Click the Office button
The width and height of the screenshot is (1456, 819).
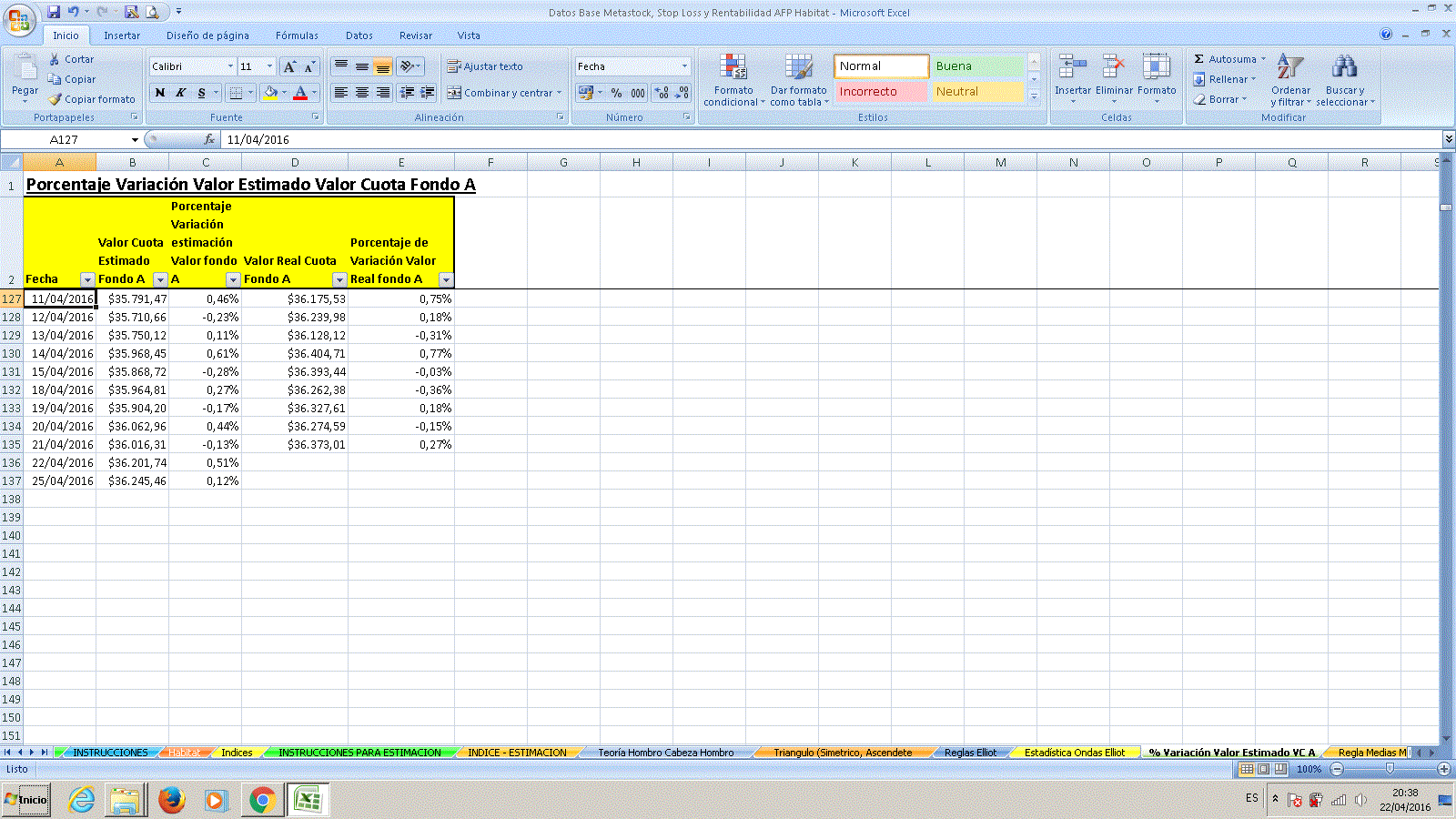[19, 19]
